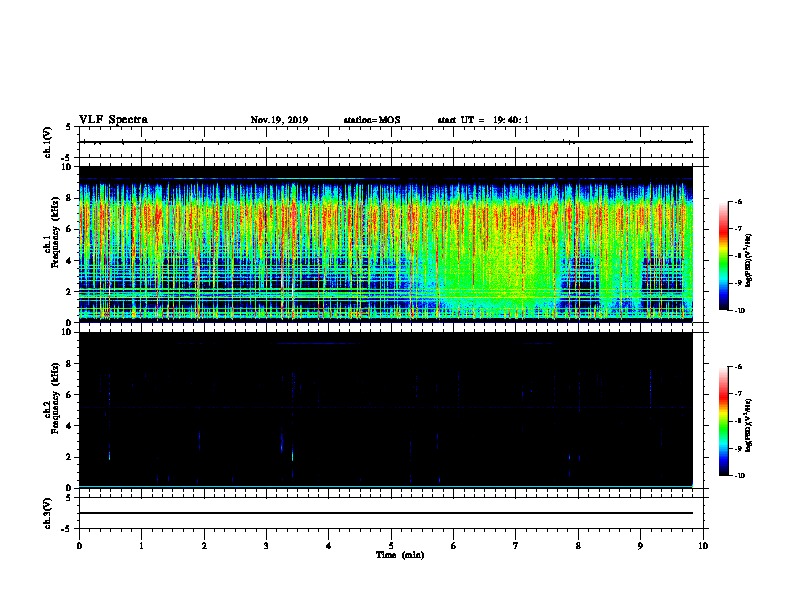The image size is (792, 612).
Task: Click Time axis tick label "9"
Action: pos(640,546)
